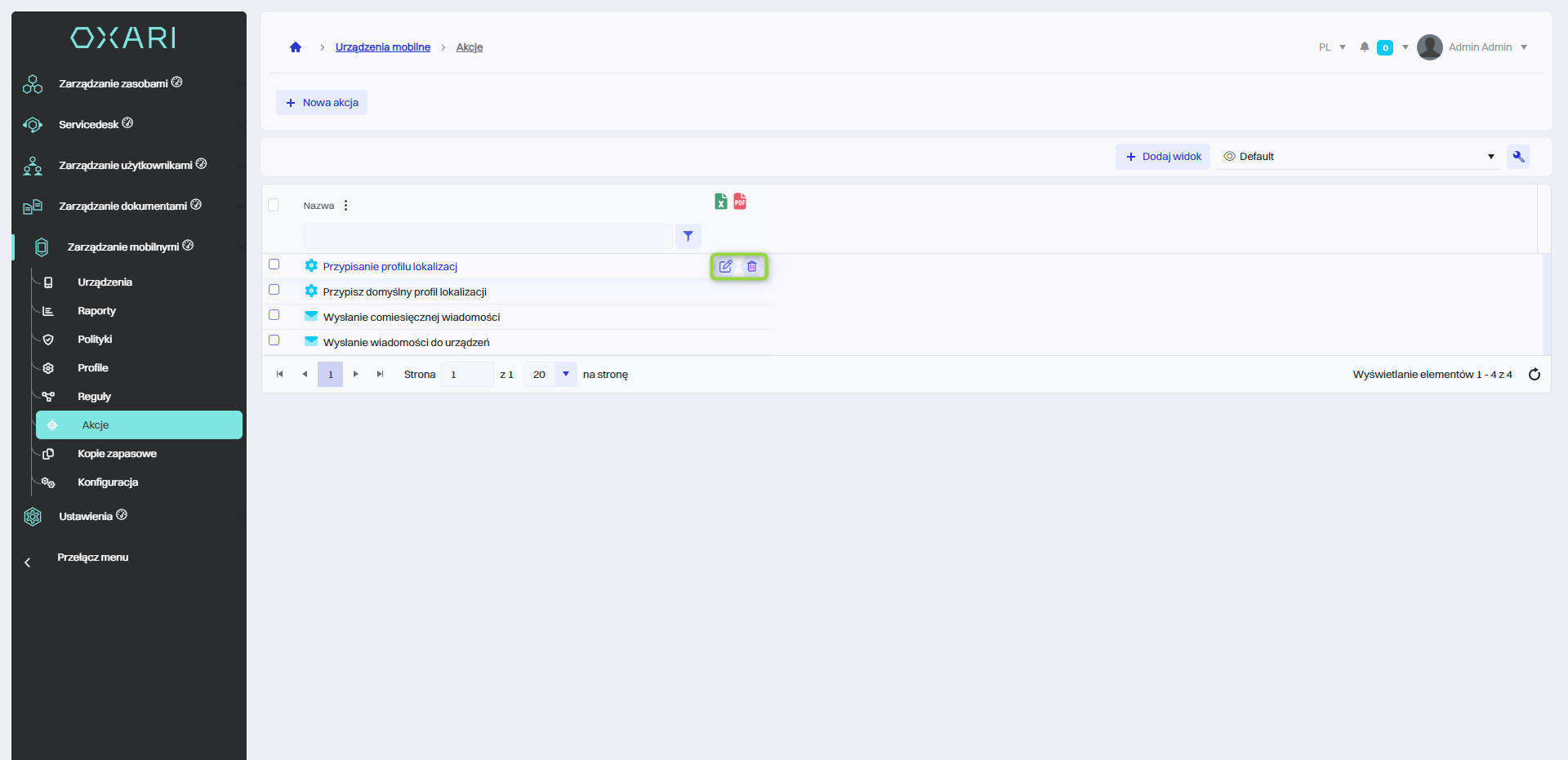Open the PL language selector

(1331, 47)
